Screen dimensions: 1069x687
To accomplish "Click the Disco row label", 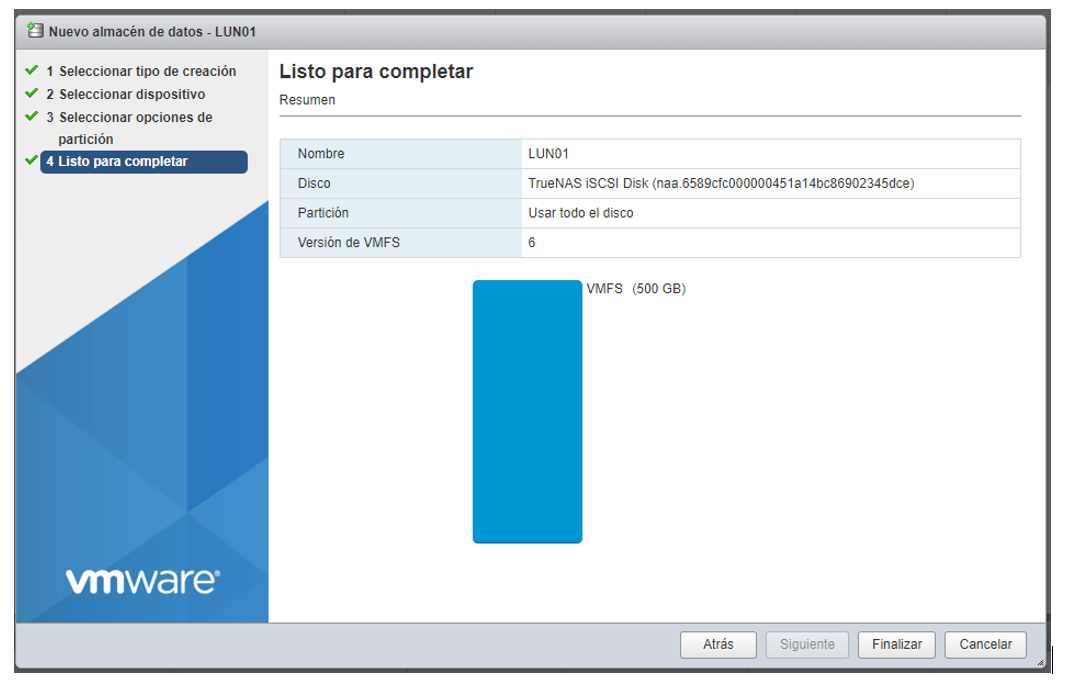I will [x=314, y=183].
